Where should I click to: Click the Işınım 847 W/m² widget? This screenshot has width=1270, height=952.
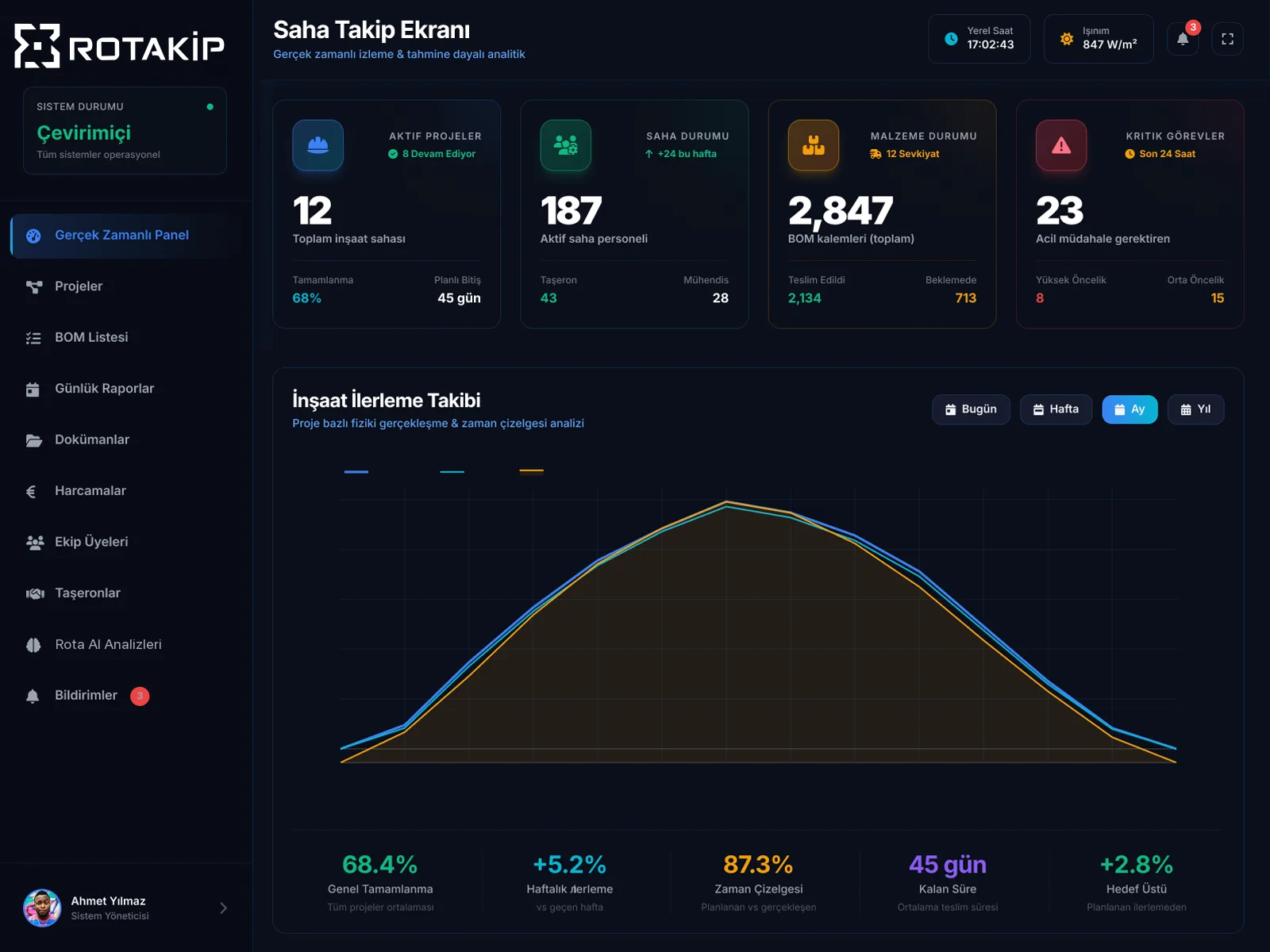pyautogui.click(x=1099, y=39)
